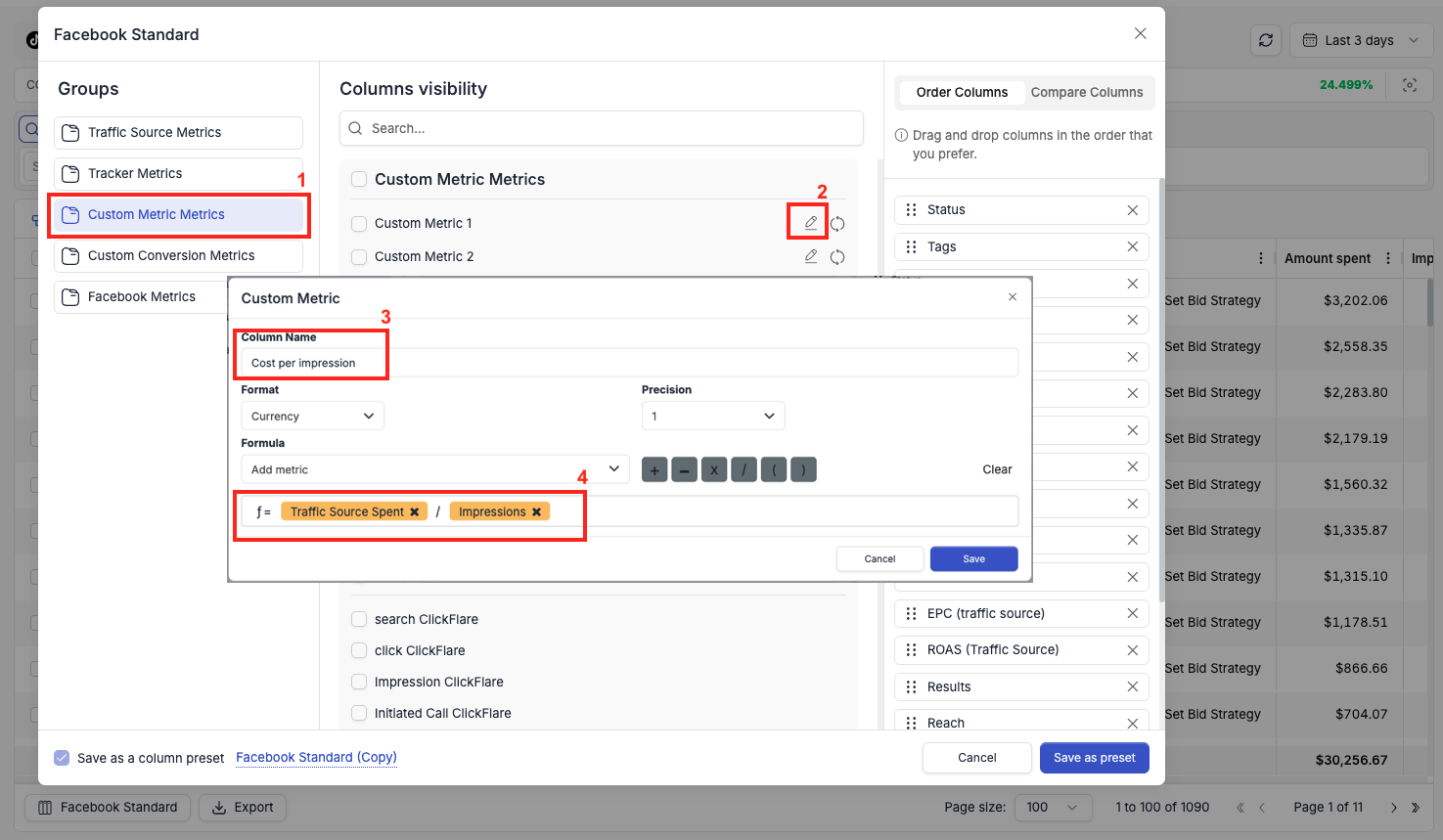Click the edit pencil for Custom Metric 1
1443x840 pixels.
click(811, 223)
